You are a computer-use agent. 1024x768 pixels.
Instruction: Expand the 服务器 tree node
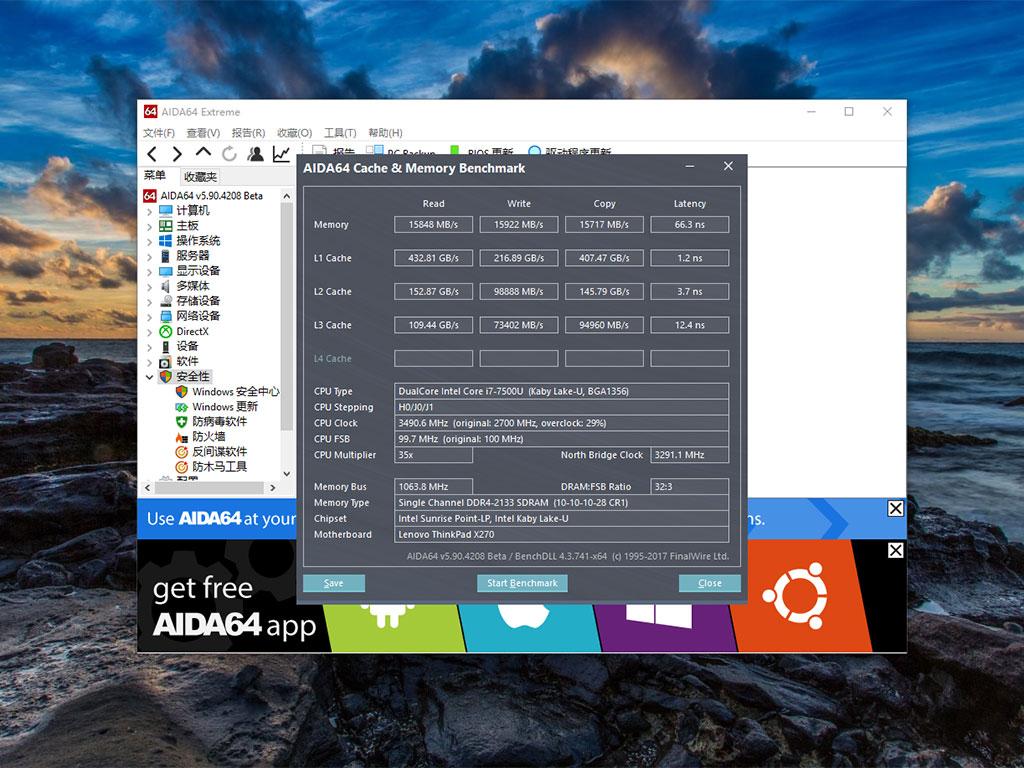[x=150, y=256]
